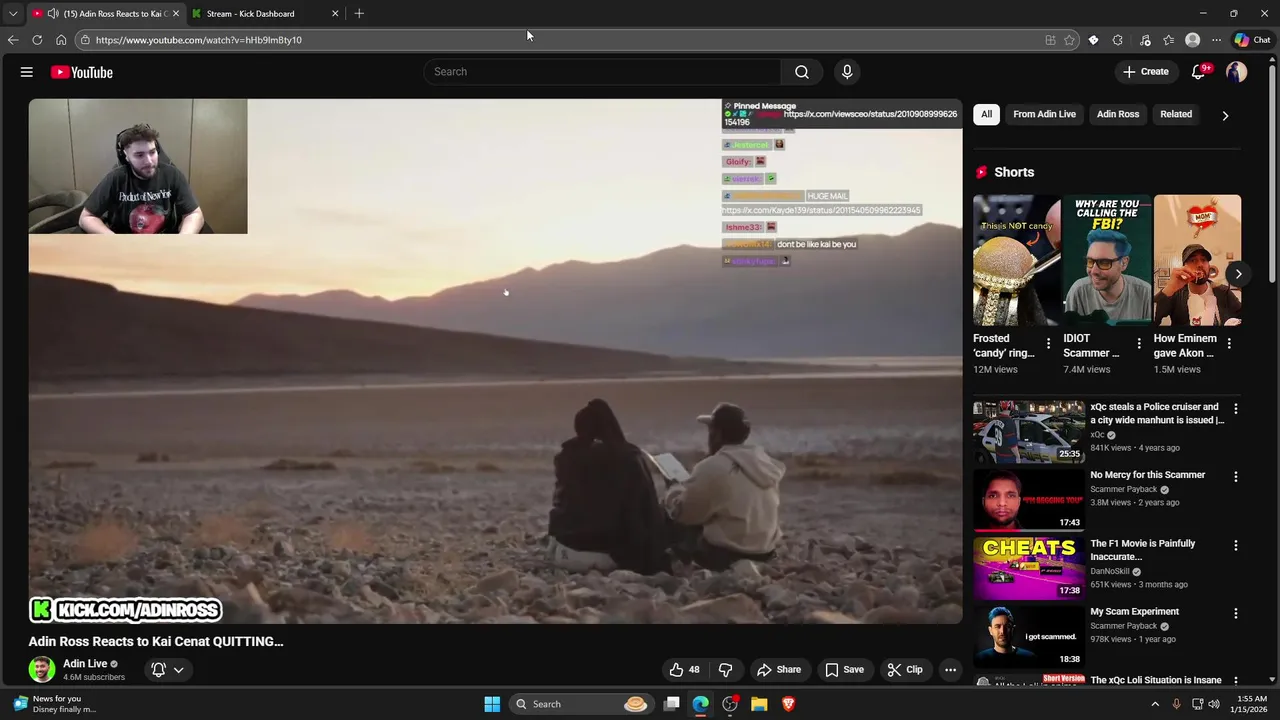
Task: Open browser profile icon
Action: pyautogui.click(x=1192, y=40)
